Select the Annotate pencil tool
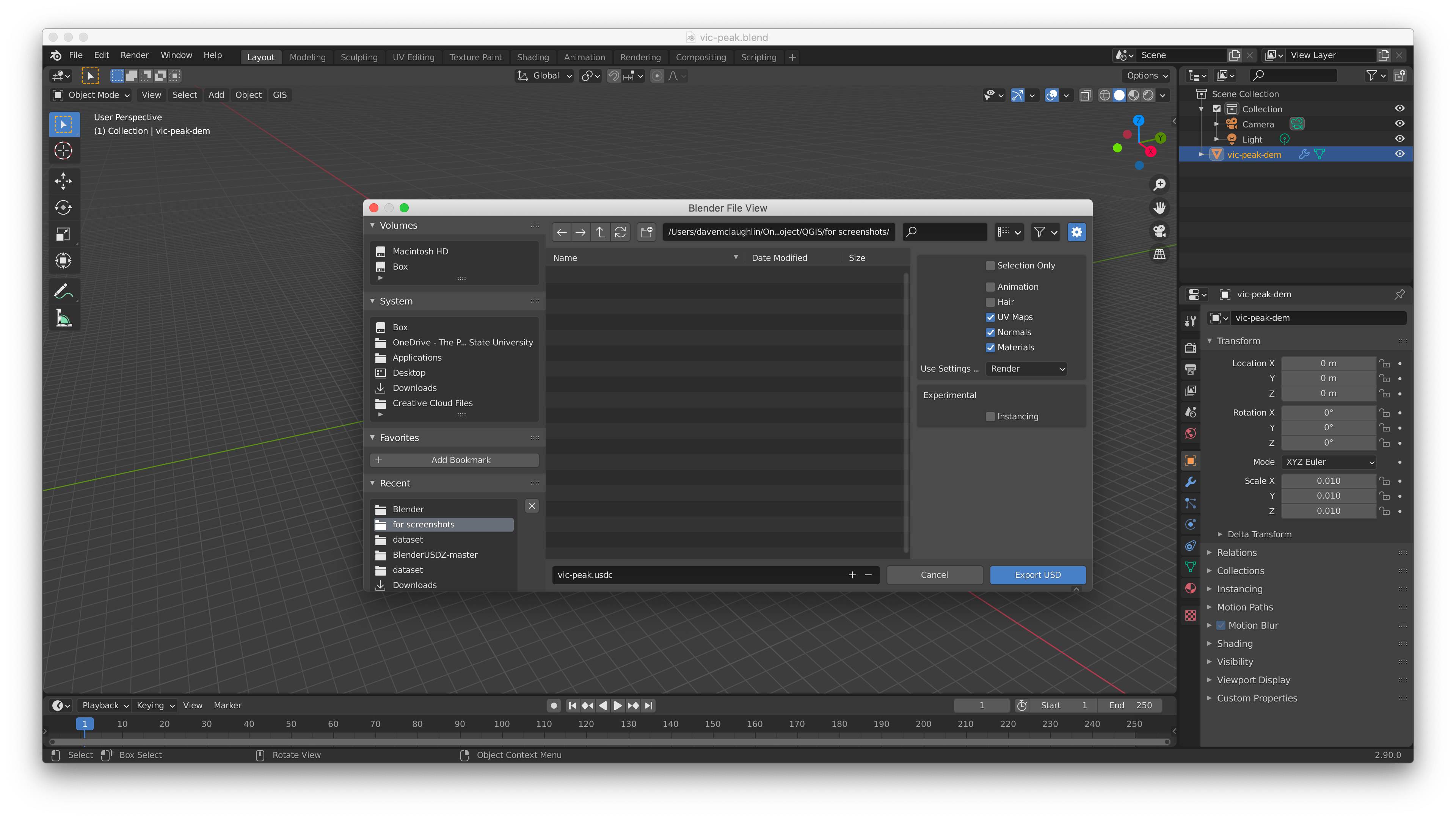Screen dimensions: 1456x819 (x=63, y=292)
